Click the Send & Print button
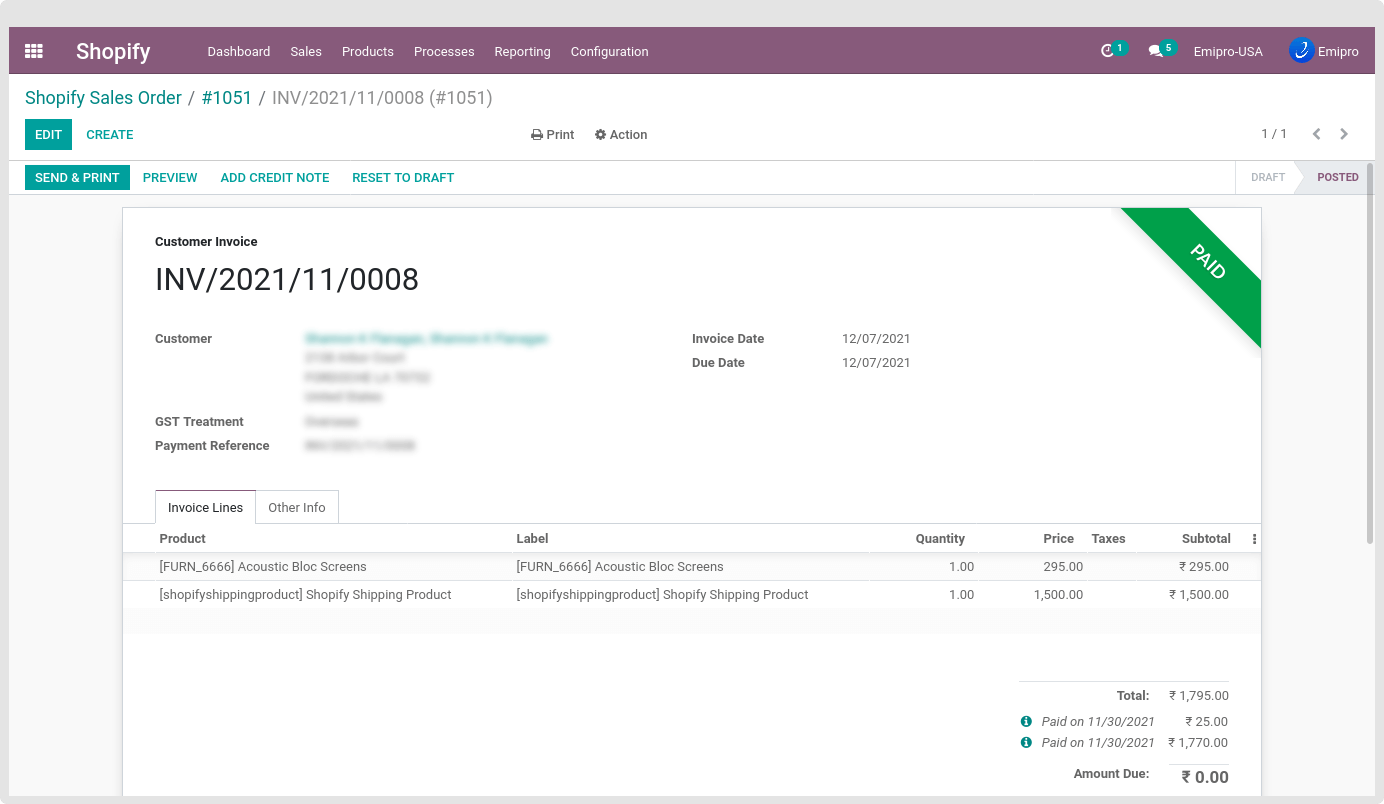 click(77, 178)
